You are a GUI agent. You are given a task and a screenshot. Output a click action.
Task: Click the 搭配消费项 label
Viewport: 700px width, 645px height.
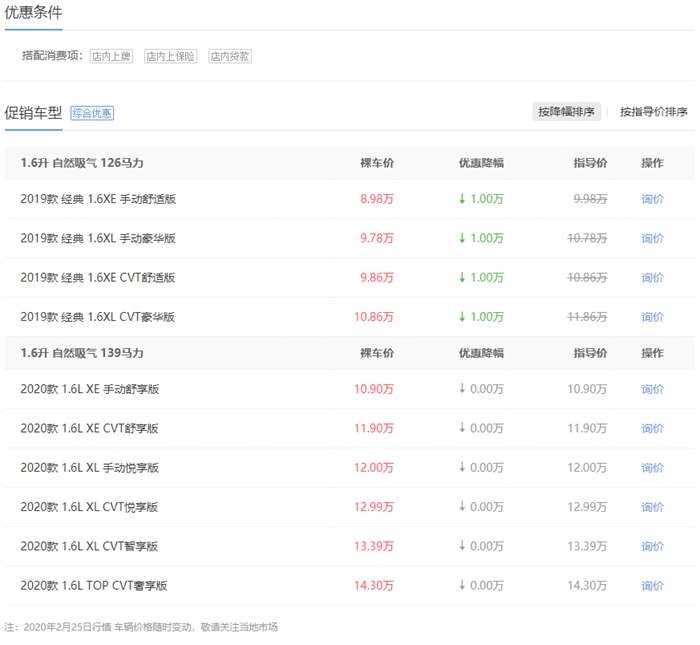pos(52,56)
